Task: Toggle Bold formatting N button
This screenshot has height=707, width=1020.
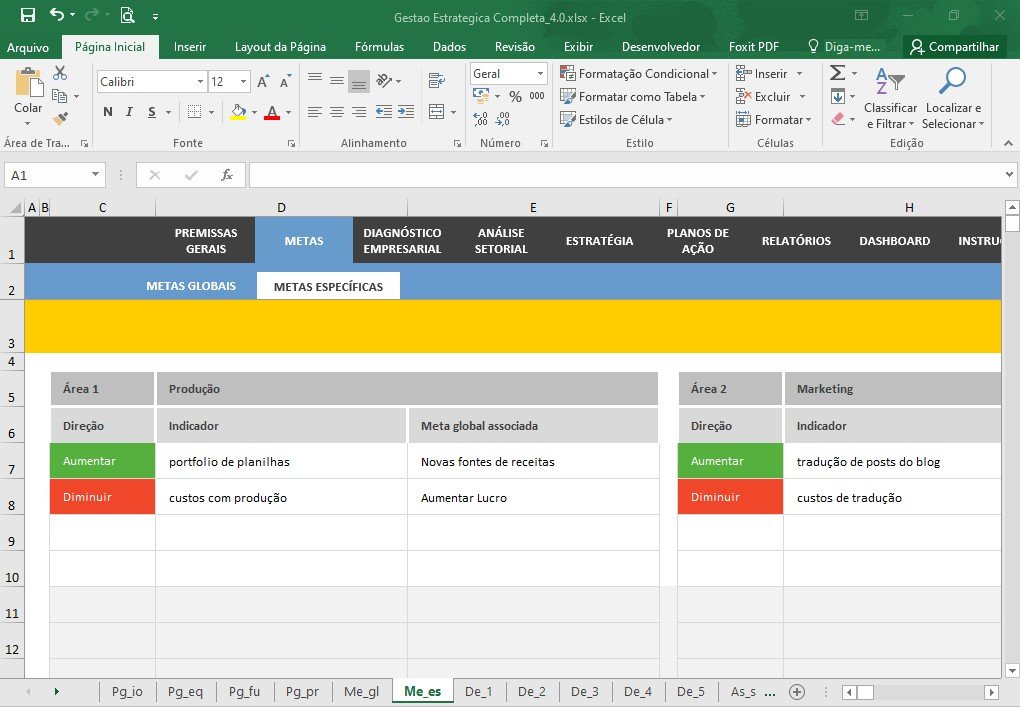Action: tap(108, 112)
